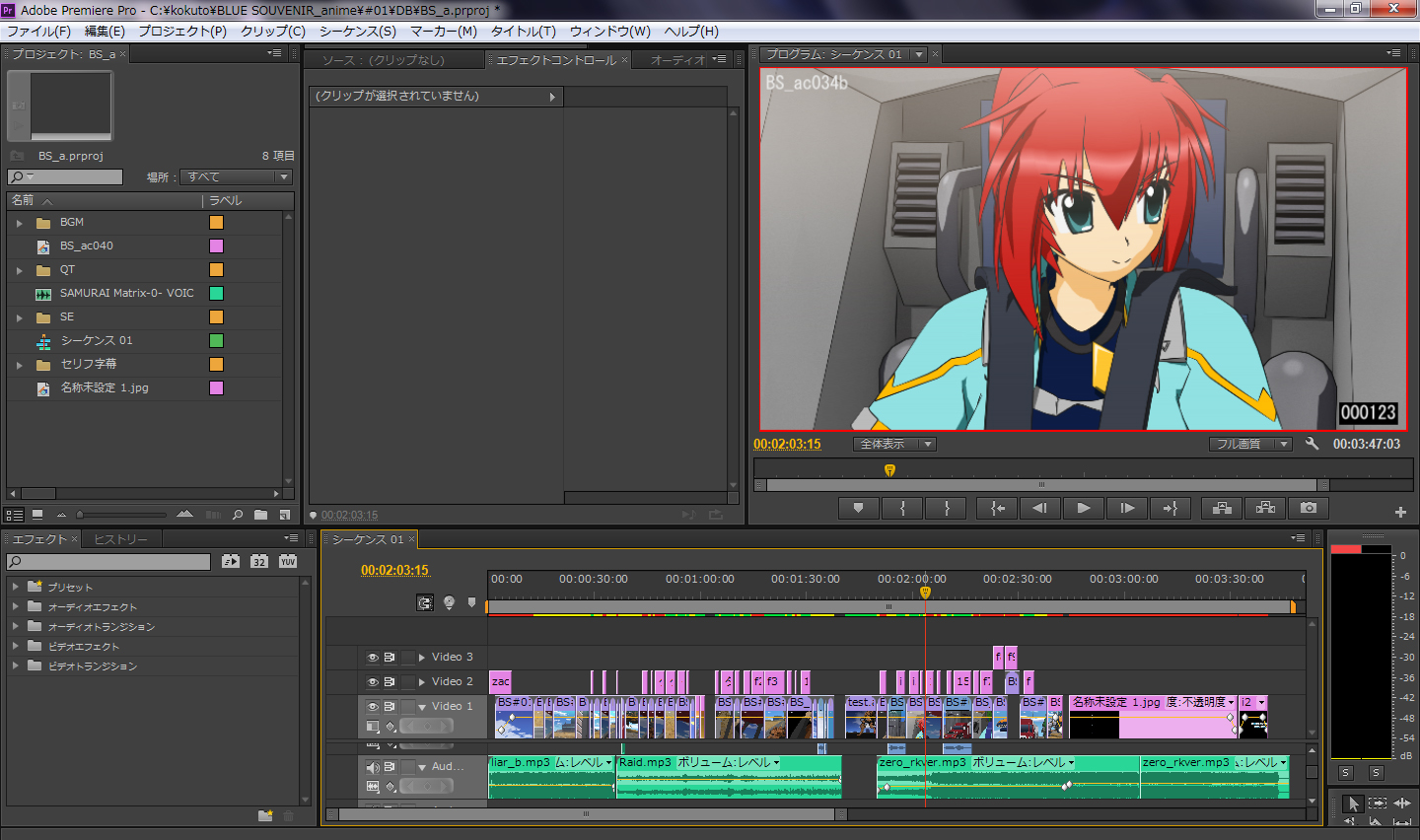1420x840 pixels.
Task: Hide the Video 1 track
Action: tap(373, 706)
